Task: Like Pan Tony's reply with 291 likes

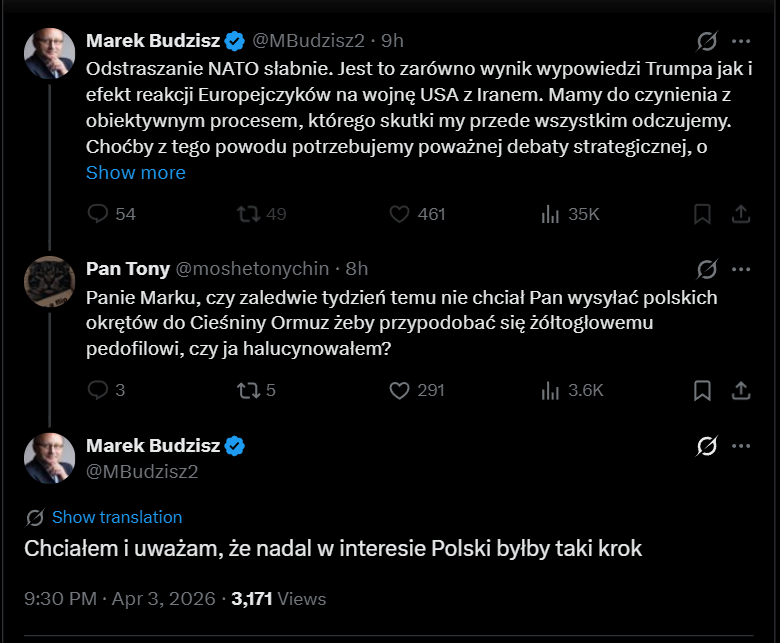Action: coord(400,390)
